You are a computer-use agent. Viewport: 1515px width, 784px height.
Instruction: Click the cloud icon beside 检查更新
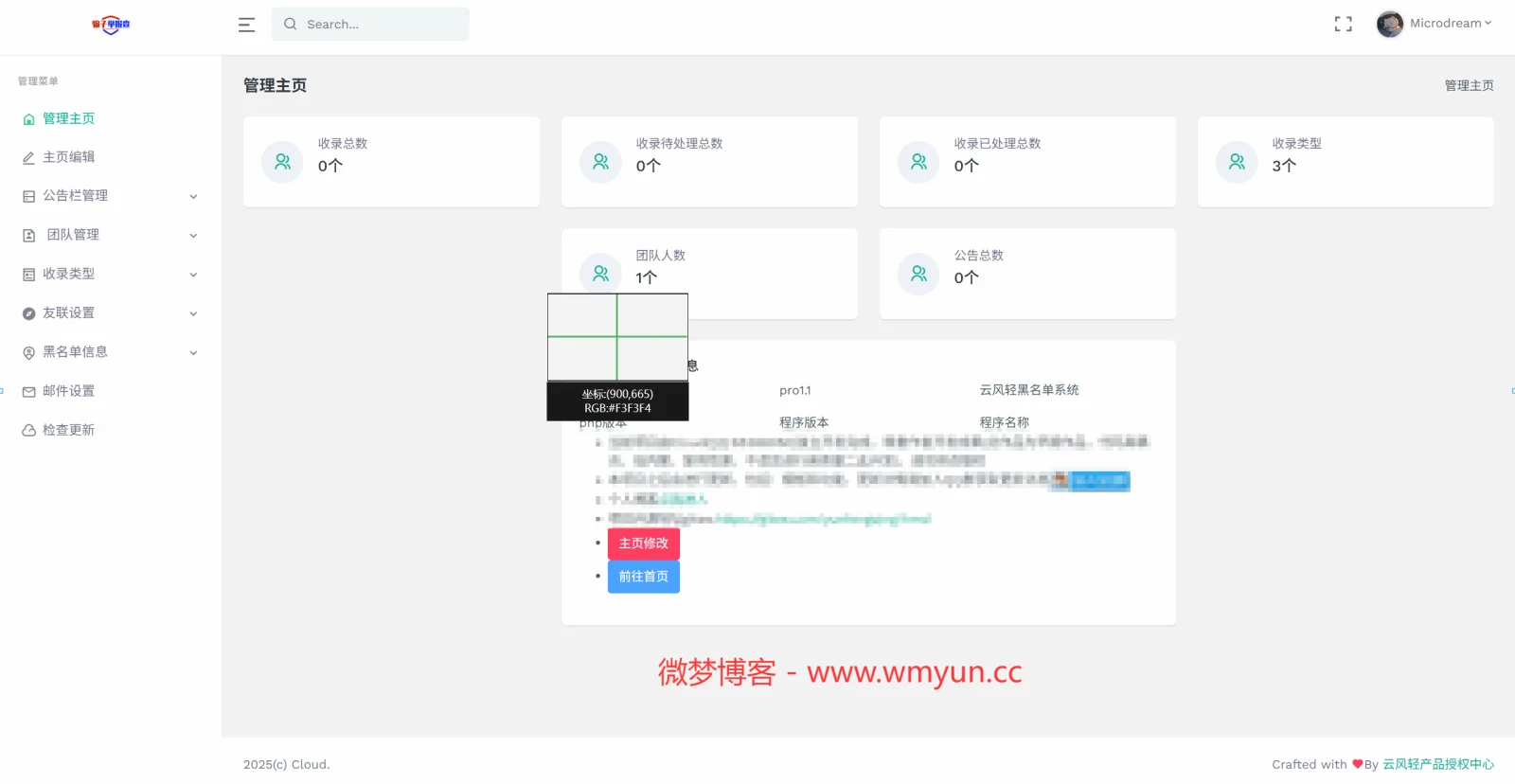pyautogui.click(x=28, y=431)
